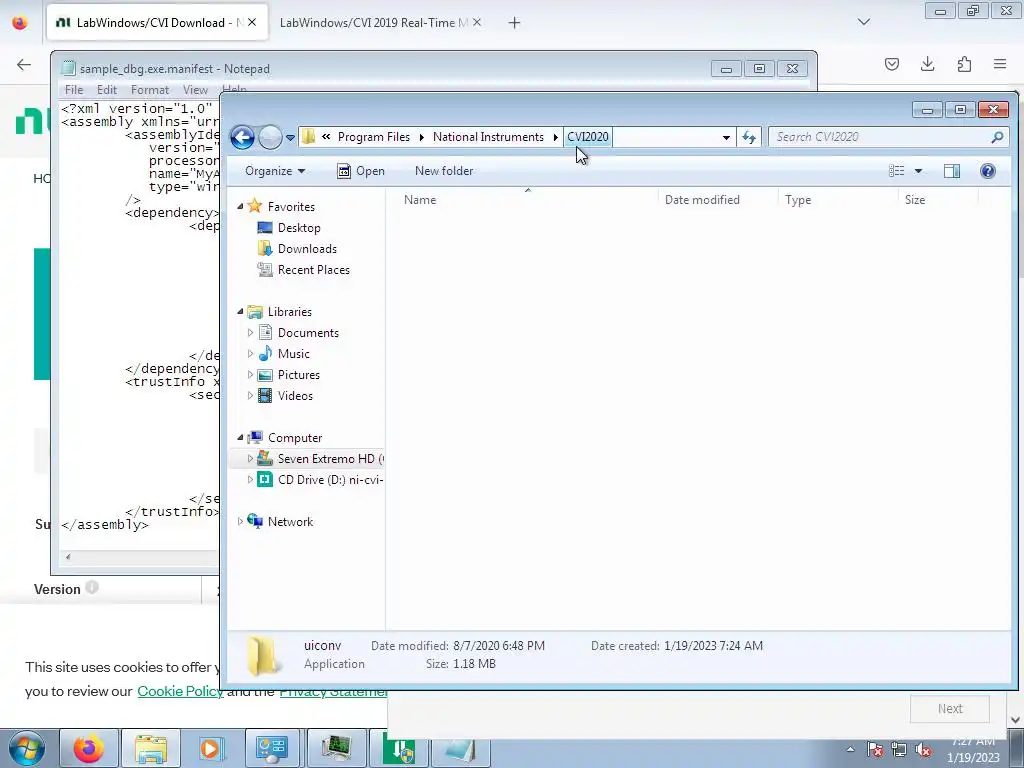Select Desktop in Favorites
This screenshot has height=768, width=1024.
(x=299, y=228)
